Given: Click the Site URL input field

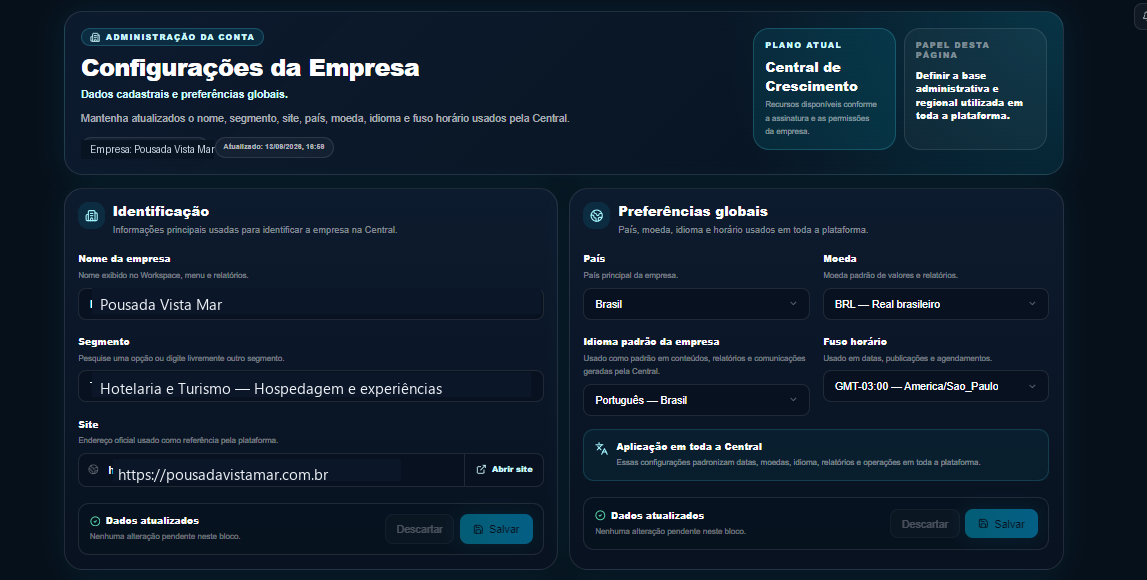Looking at the screenshot, I should (x=271, y=470).
